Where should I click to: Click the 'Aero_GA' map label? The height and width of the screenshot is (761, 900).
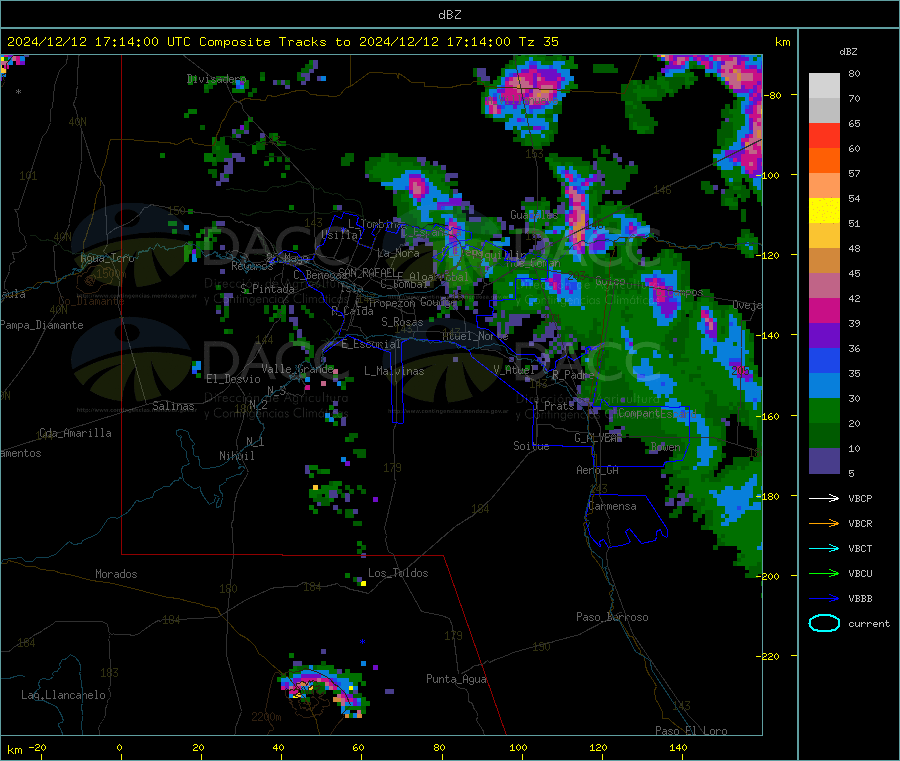tap(598, 470)
